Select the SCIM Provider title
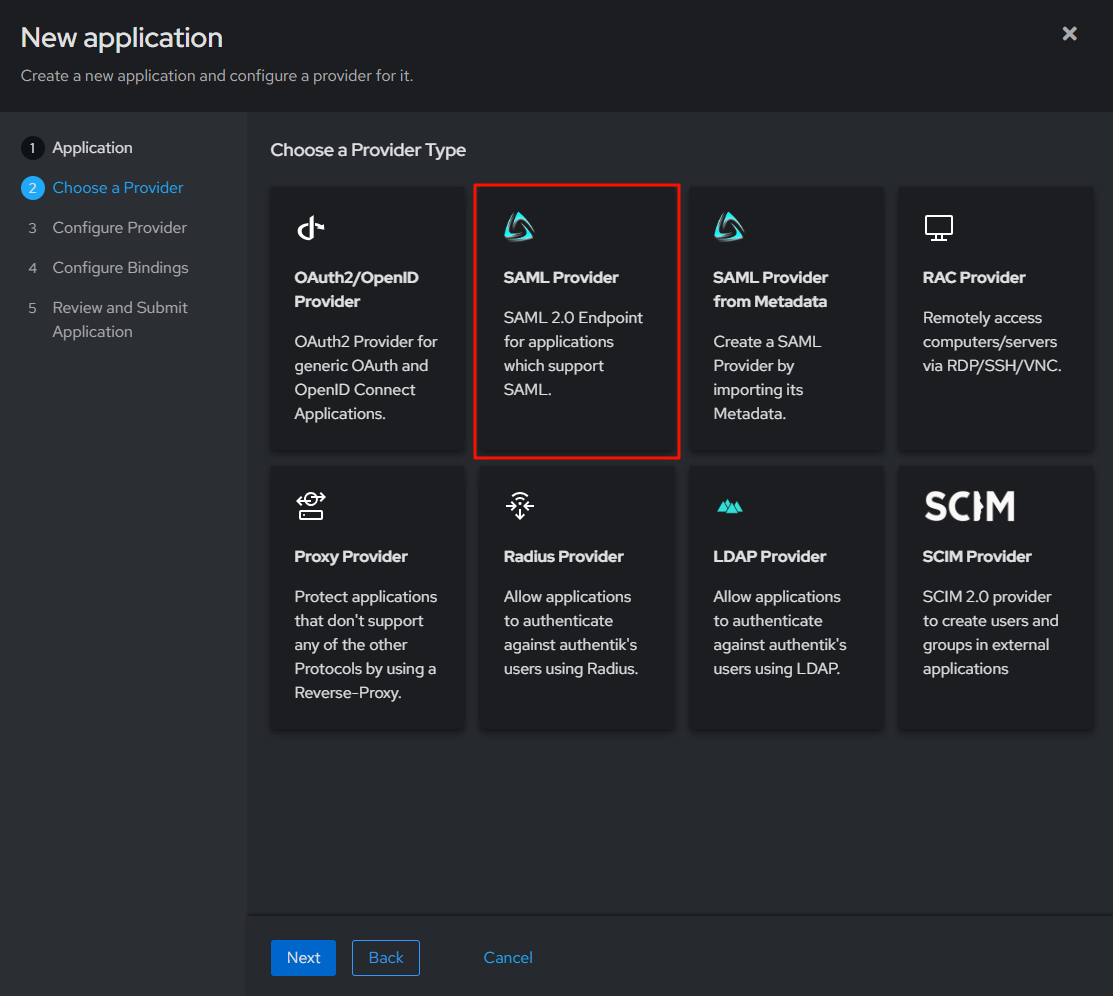 point(977,557)
